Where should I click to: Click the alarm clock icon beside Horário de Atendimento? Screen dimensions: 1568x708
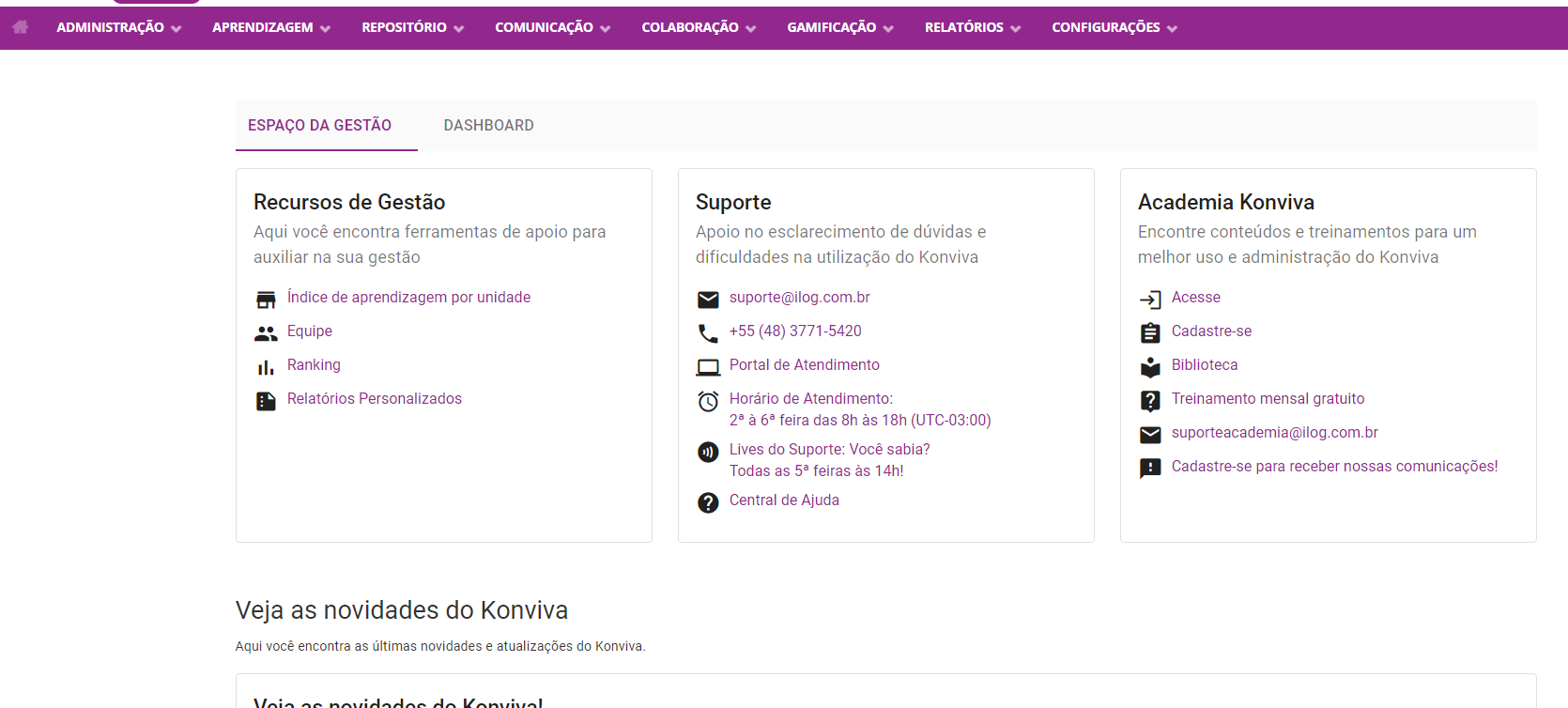[x=708, y=401]
